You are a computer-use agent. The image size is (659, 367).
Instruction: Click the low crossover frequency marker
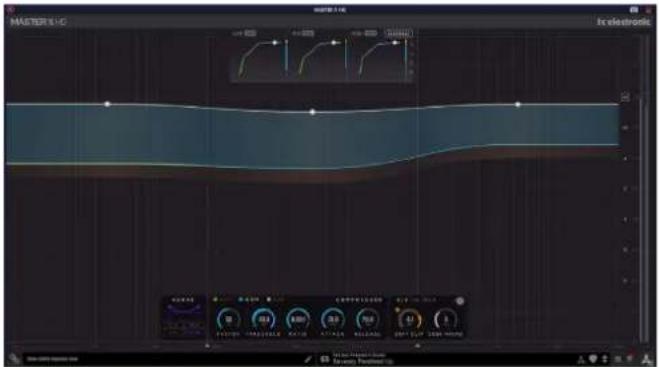tap(207, 346)
